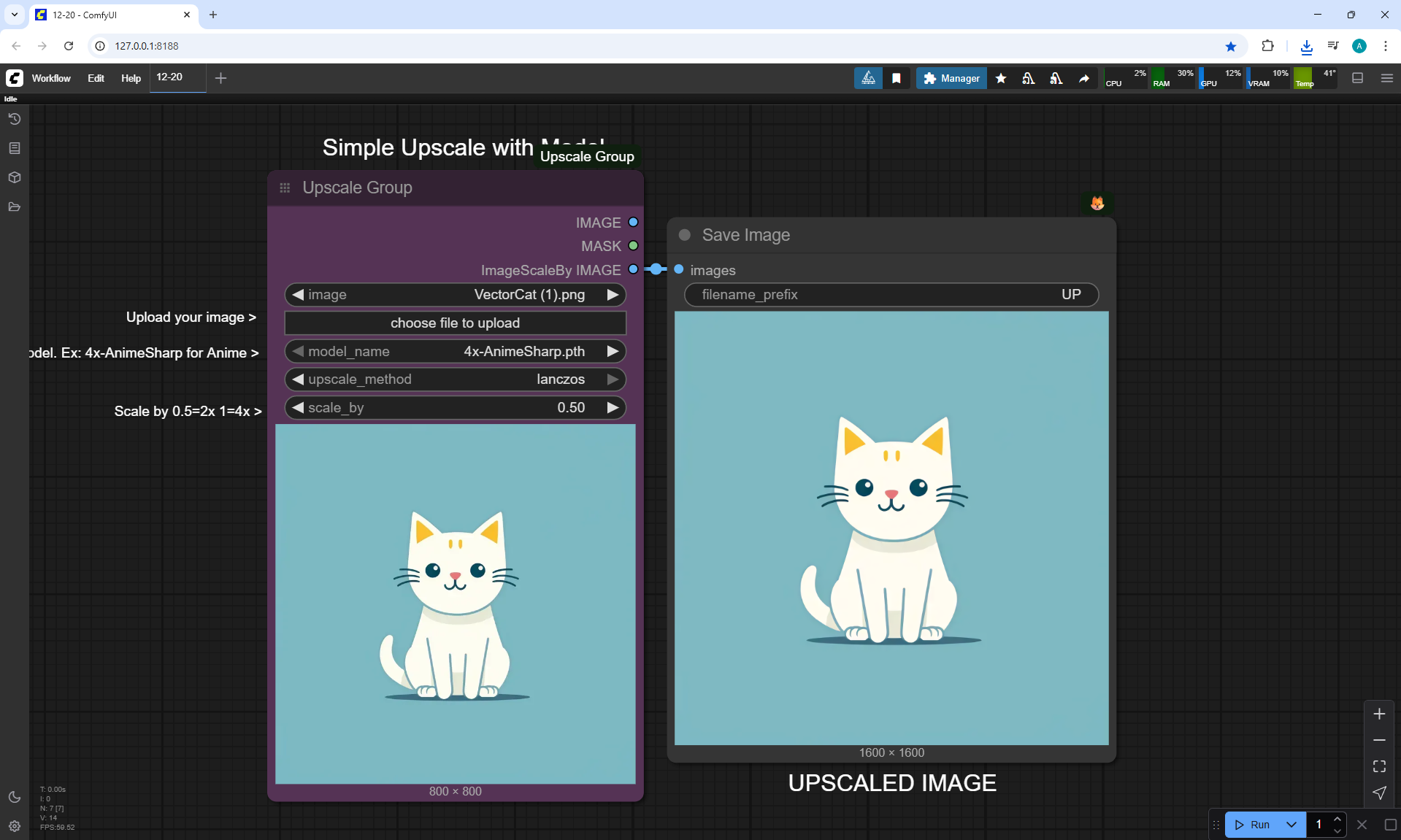
Task: Edit the filename_prefix field
Action: 891,295
